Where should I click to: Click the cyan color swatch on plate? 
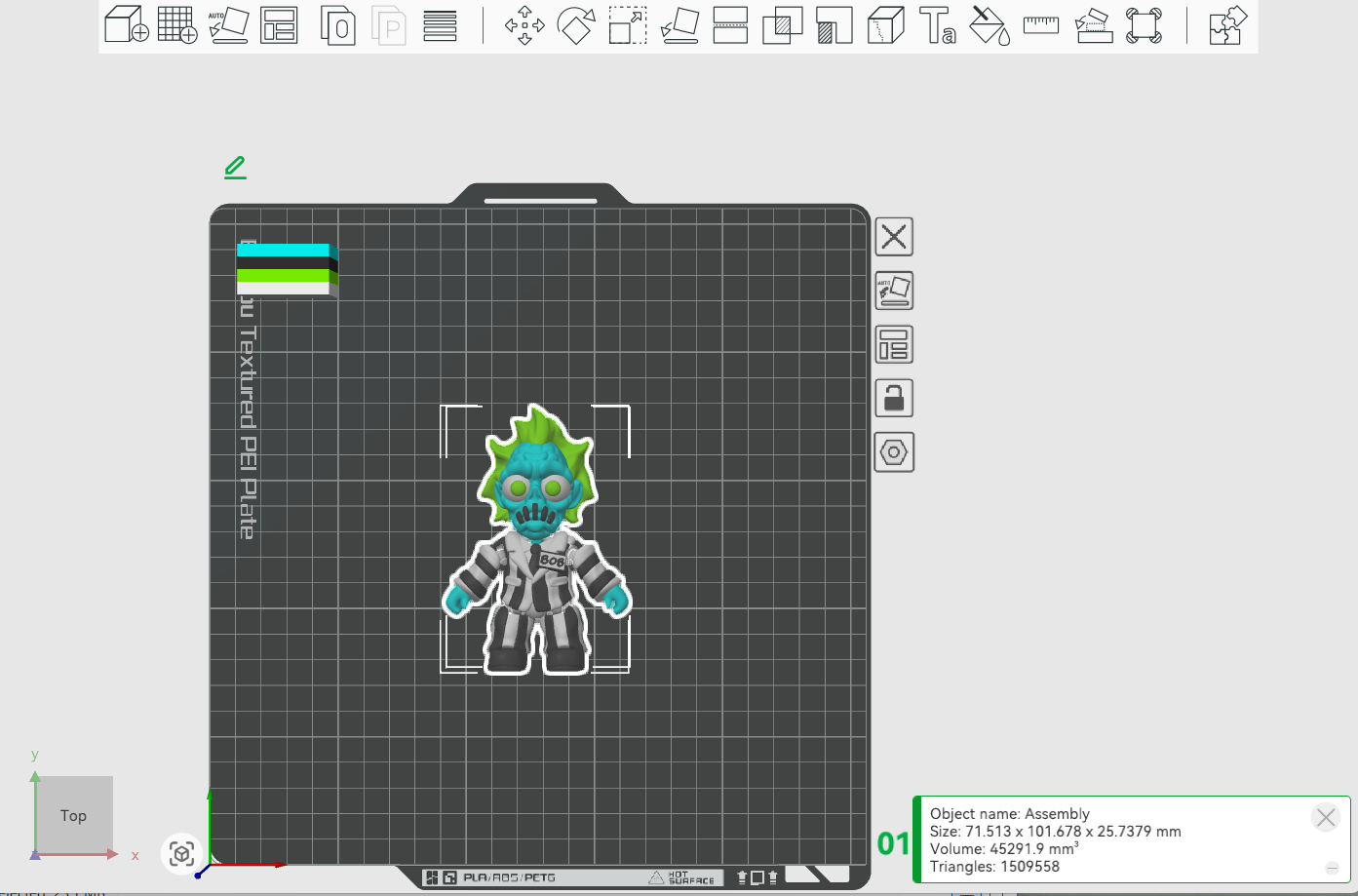(284, 251)
